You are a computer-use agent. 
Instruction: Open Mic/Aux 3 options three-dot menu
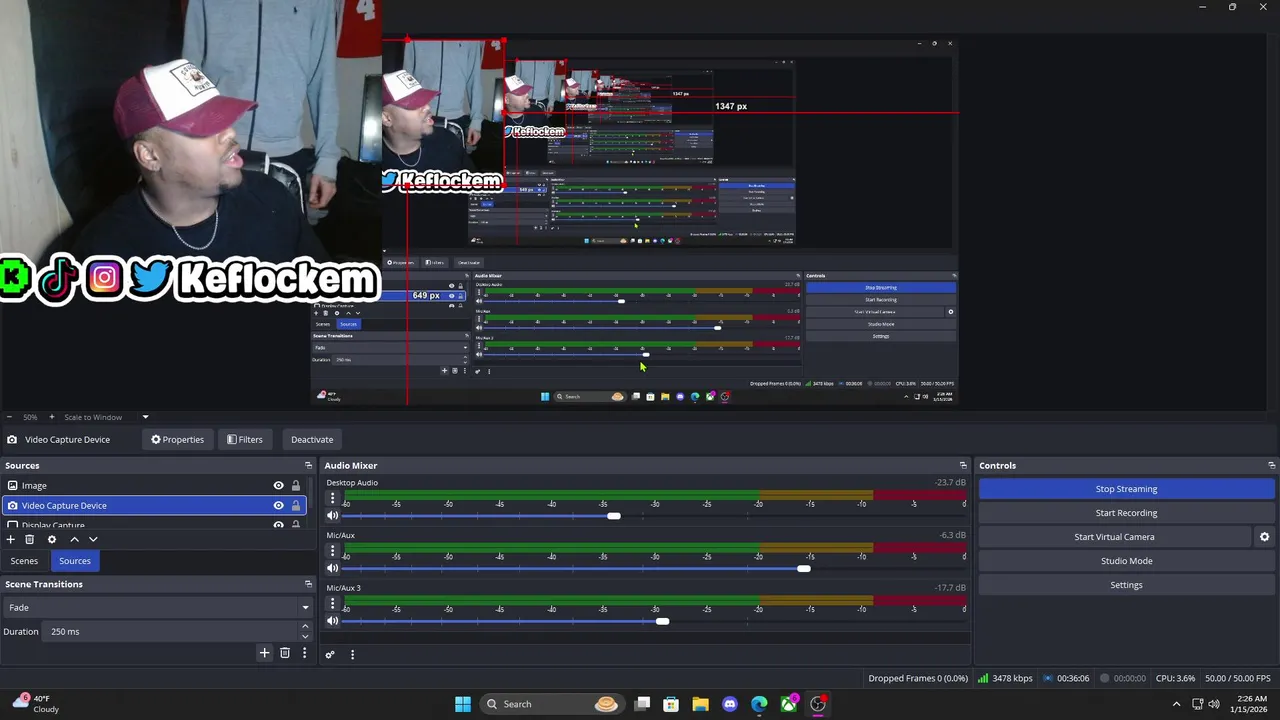[x=333, y=603]
